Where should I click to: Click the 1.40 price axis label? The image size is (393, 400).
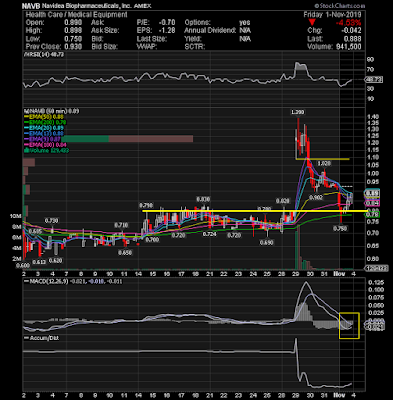click(x=373, y=117)
